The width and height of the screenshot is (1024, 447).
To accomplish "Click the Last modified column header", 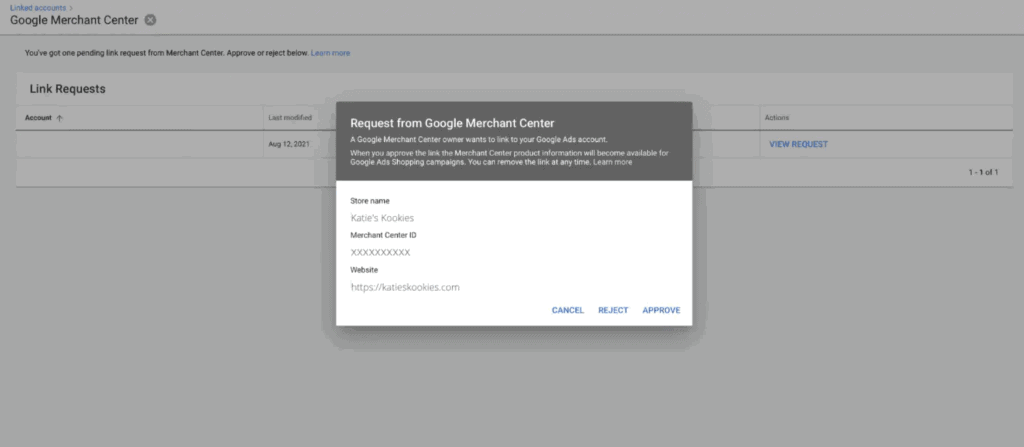I will (290, 118).
